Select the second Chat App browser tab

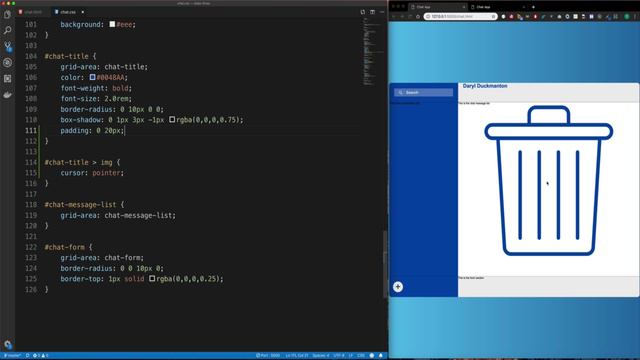(x=497, y=7)
